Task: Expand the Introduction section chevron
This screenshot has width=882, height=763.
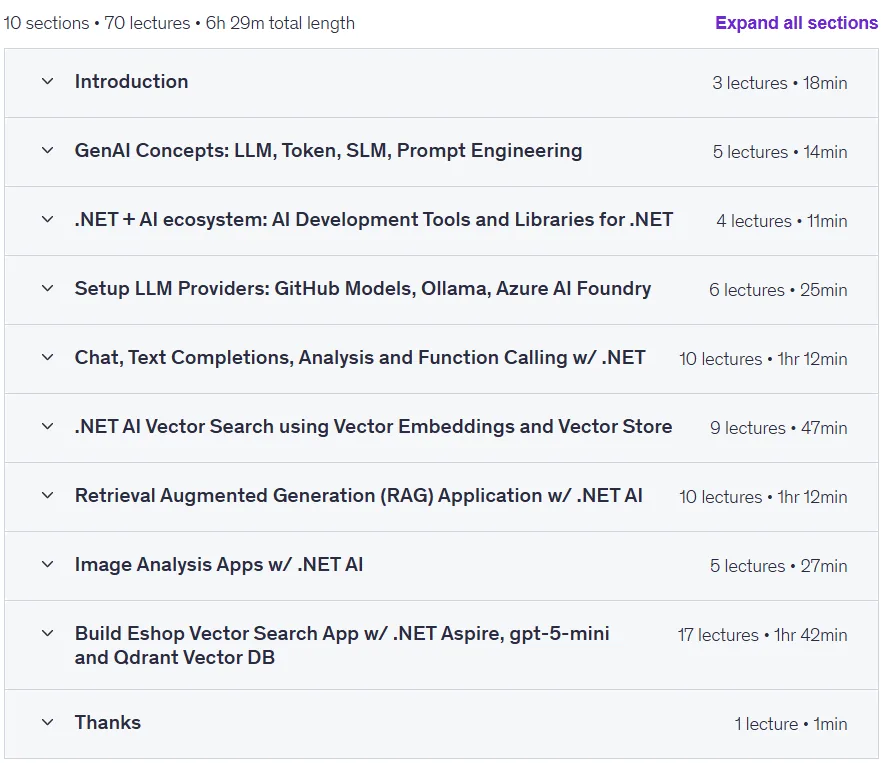Action: pos(48,82)
